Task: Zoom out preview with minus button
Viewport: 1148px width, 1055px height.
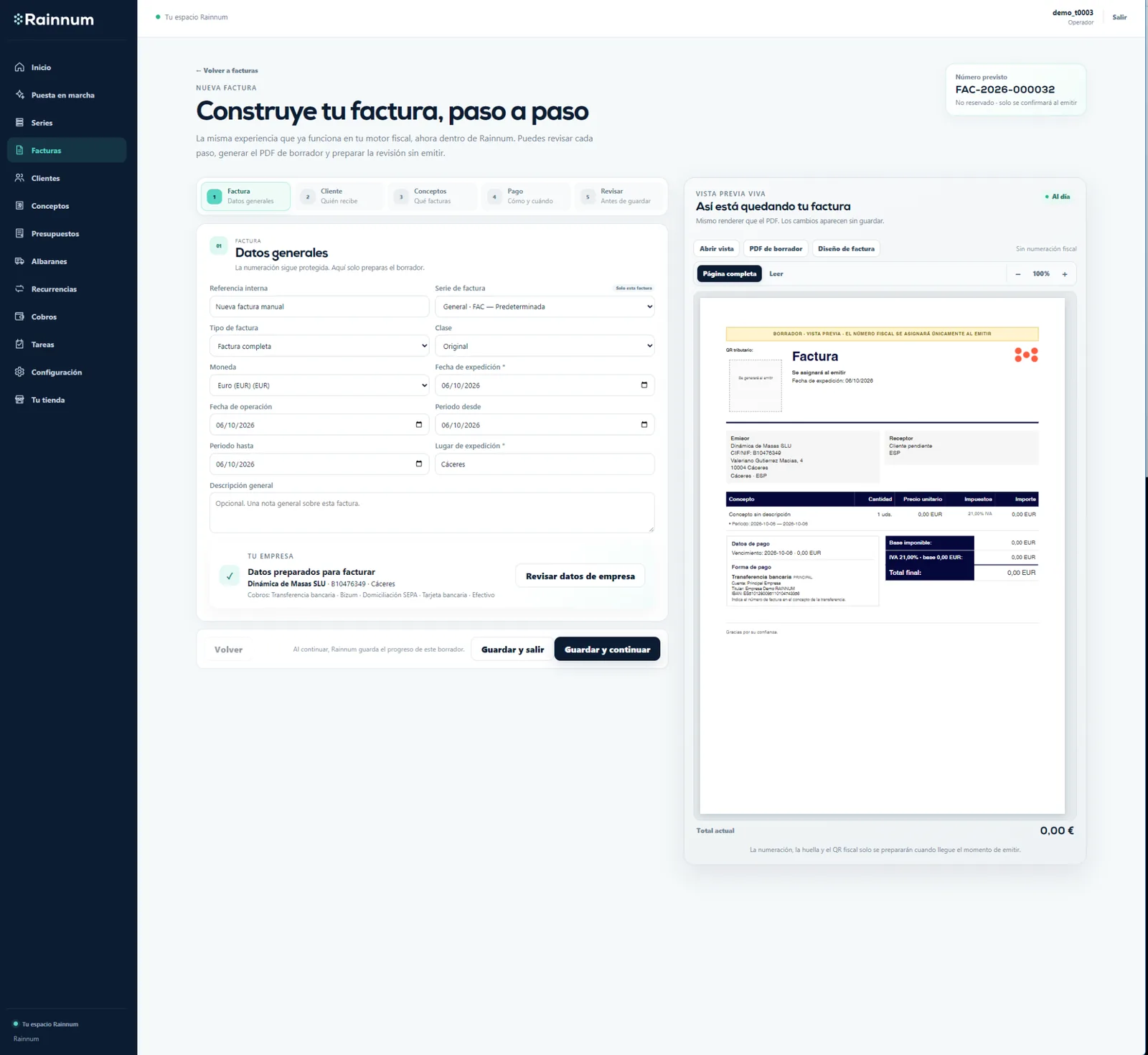Action: pyautogui.click(x=1017, y=274)
